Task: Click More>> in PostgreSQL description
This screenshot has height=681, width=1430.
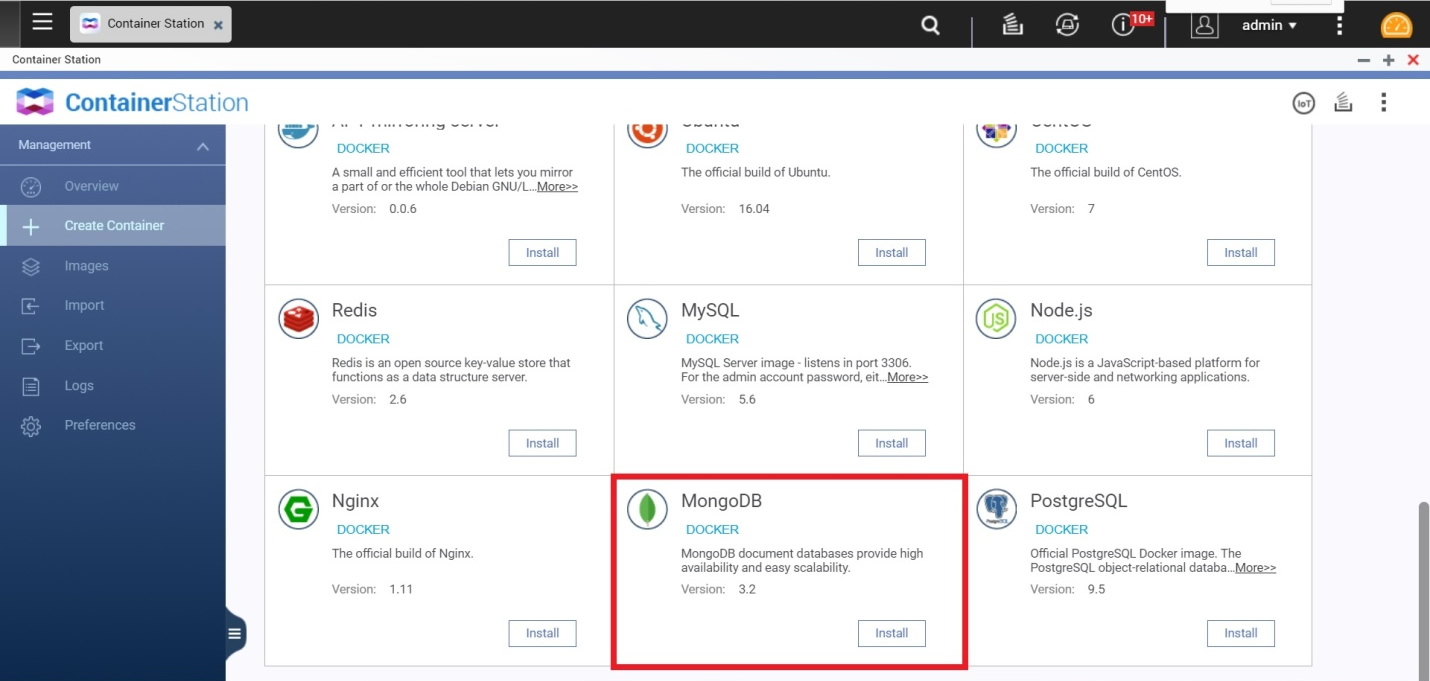Action: (x=1255, y=567)
